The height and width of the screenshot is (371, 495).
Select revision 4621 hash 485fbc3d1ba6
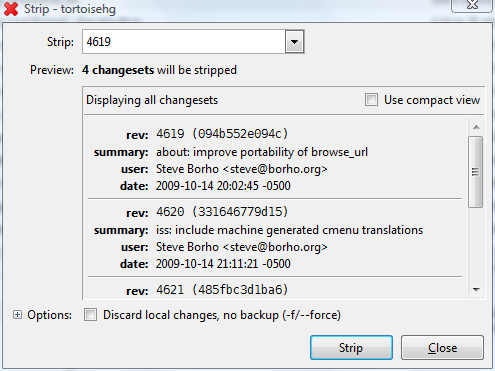tap(222, 290)
